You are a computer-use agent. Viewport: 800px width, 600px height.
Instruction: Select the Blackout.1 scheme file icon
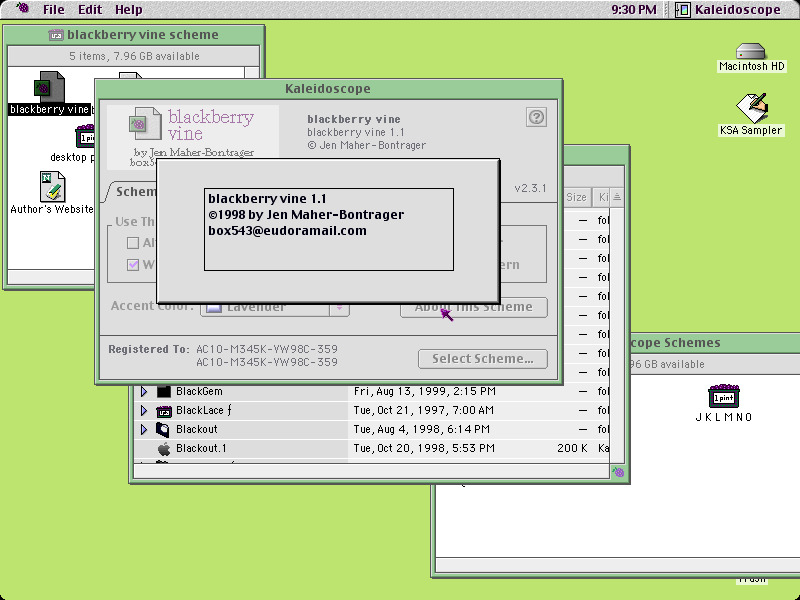coord(164,448)
